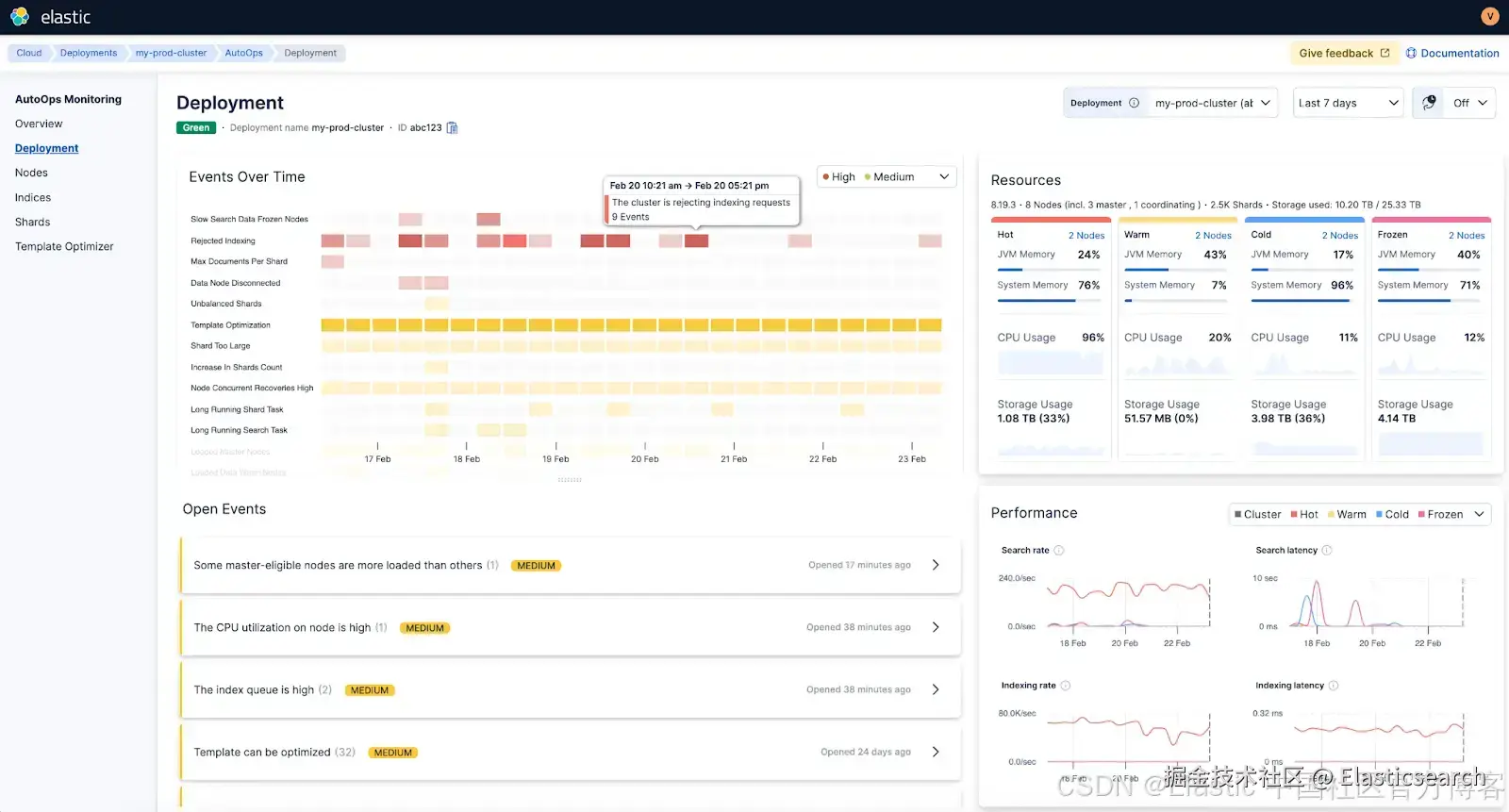1509x812 pixels.
Task: Open the Last 7 days time dropdown
Action: click(1348, 103)
